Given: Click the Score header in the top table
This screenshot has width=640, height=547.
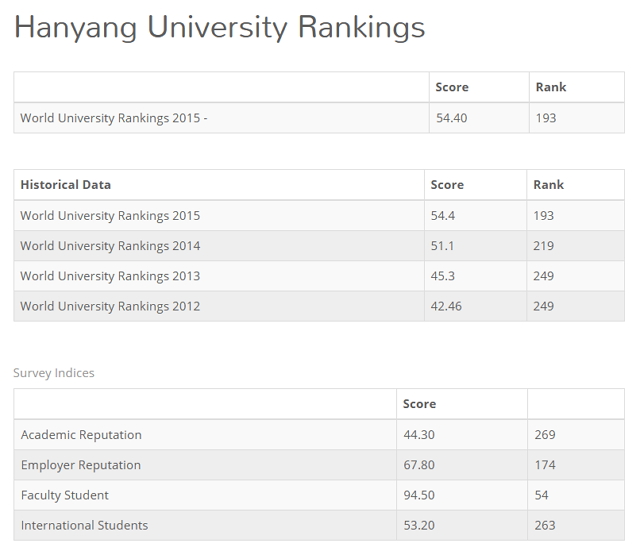Looking at the screenshot, I should (x=452, y=87).
